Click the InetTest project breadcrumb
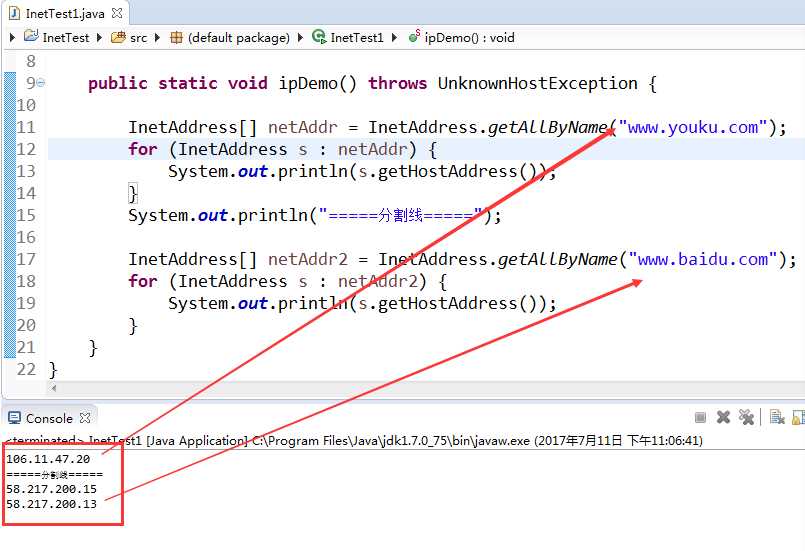Screen dimensions: 805x551 (66, 37)
